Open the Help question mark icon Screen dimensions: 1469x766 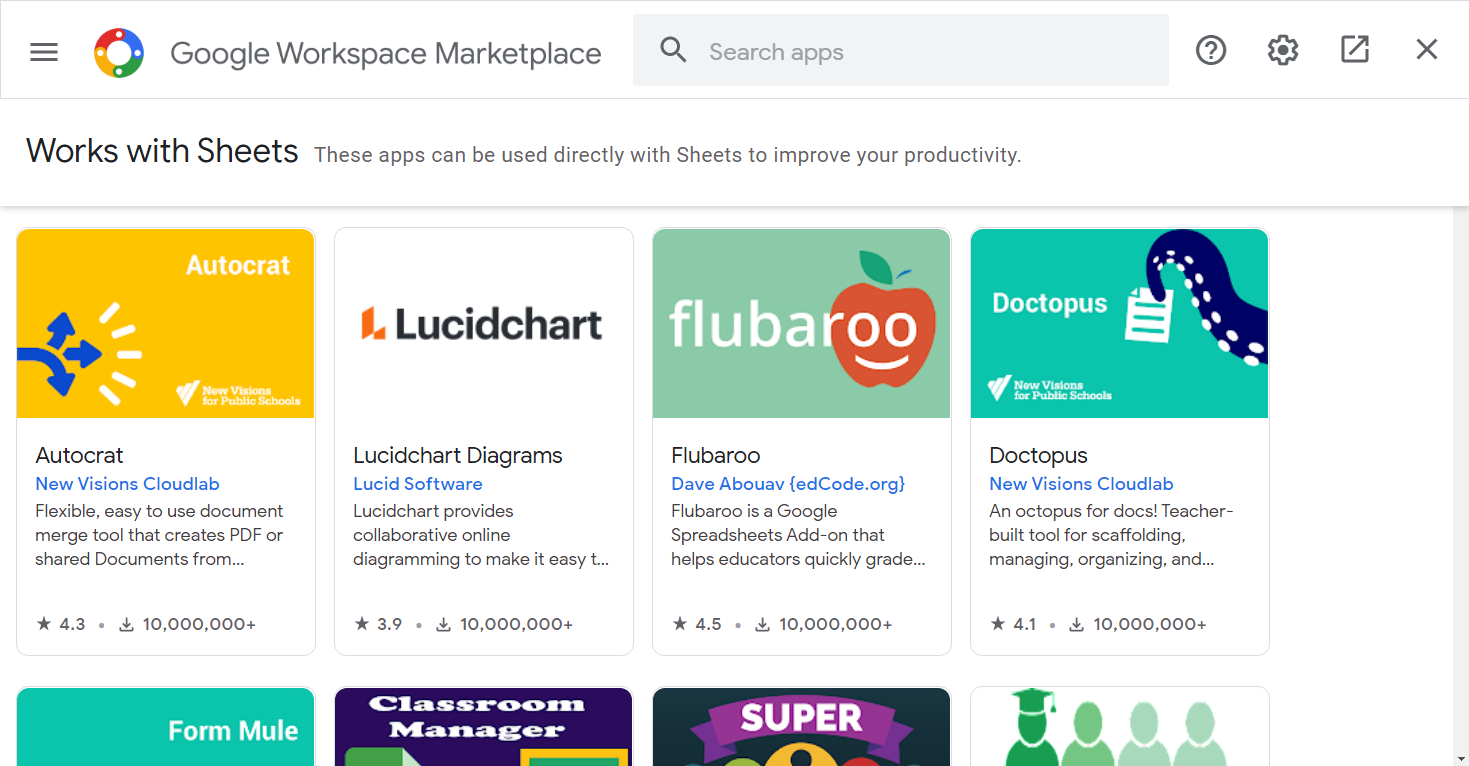click(1211, 50)
